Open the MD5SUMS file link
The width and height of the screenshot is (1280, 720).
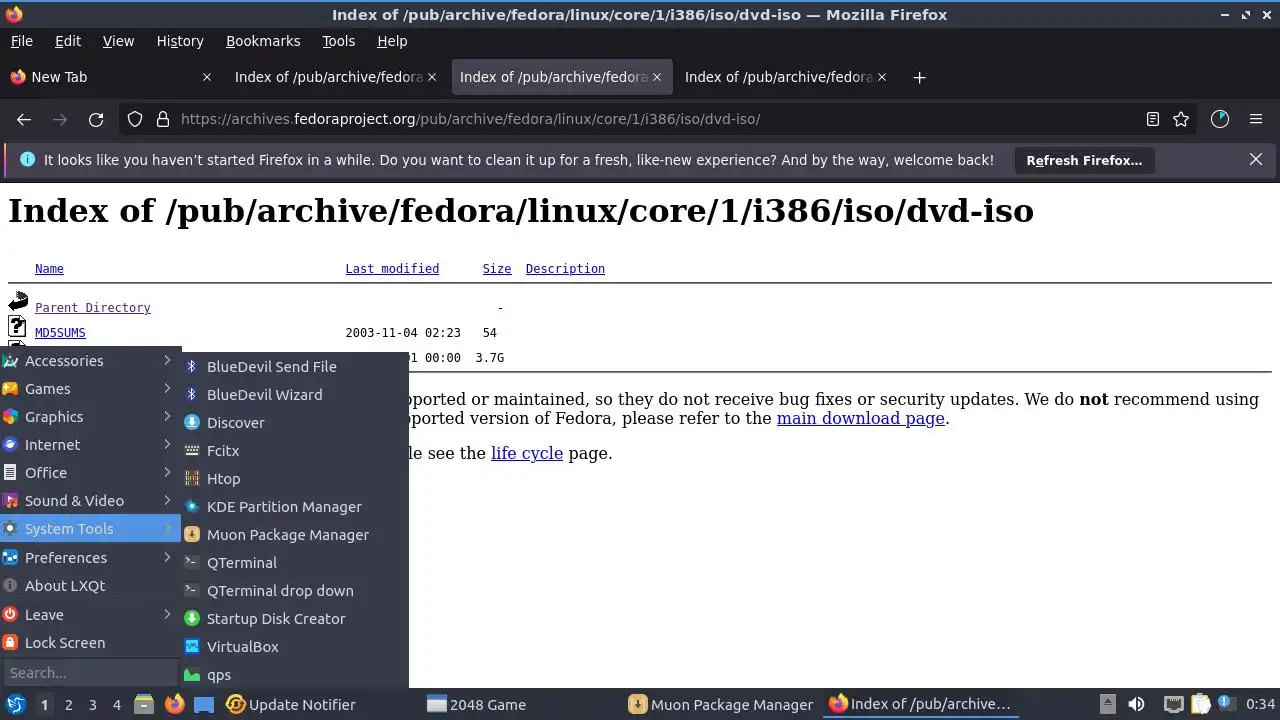pos(60,333)
